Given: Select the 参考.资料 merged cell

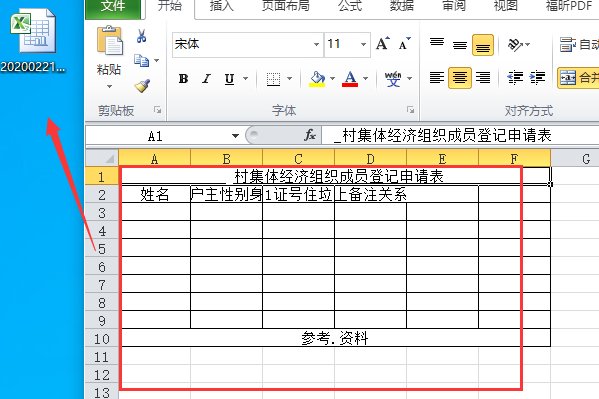Looking at the screenshot, I should [335, 338].
